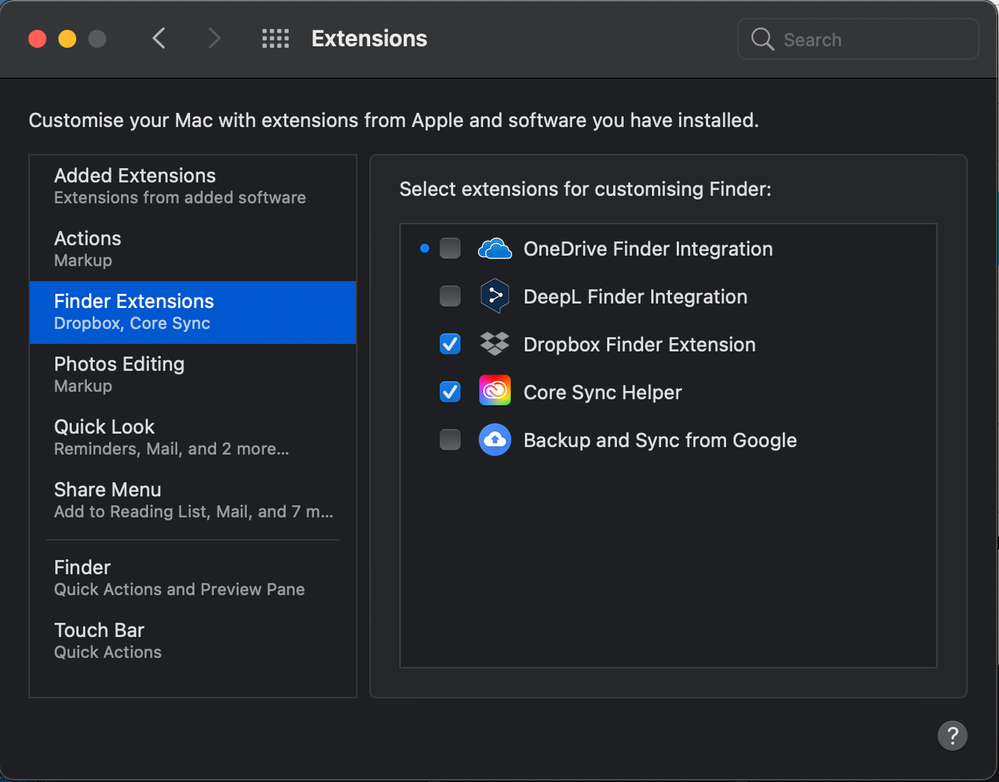
Task: Uncheck the Core Sync Helper checkbox
Action: 450,392
